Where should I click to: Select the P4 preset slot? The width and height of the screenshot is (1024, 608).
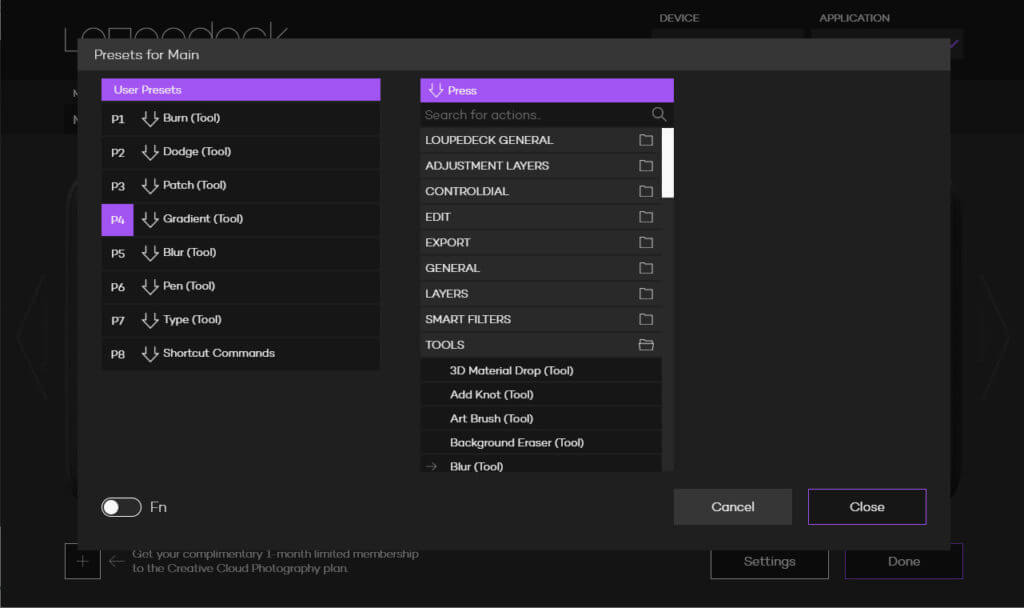[117, 220]
